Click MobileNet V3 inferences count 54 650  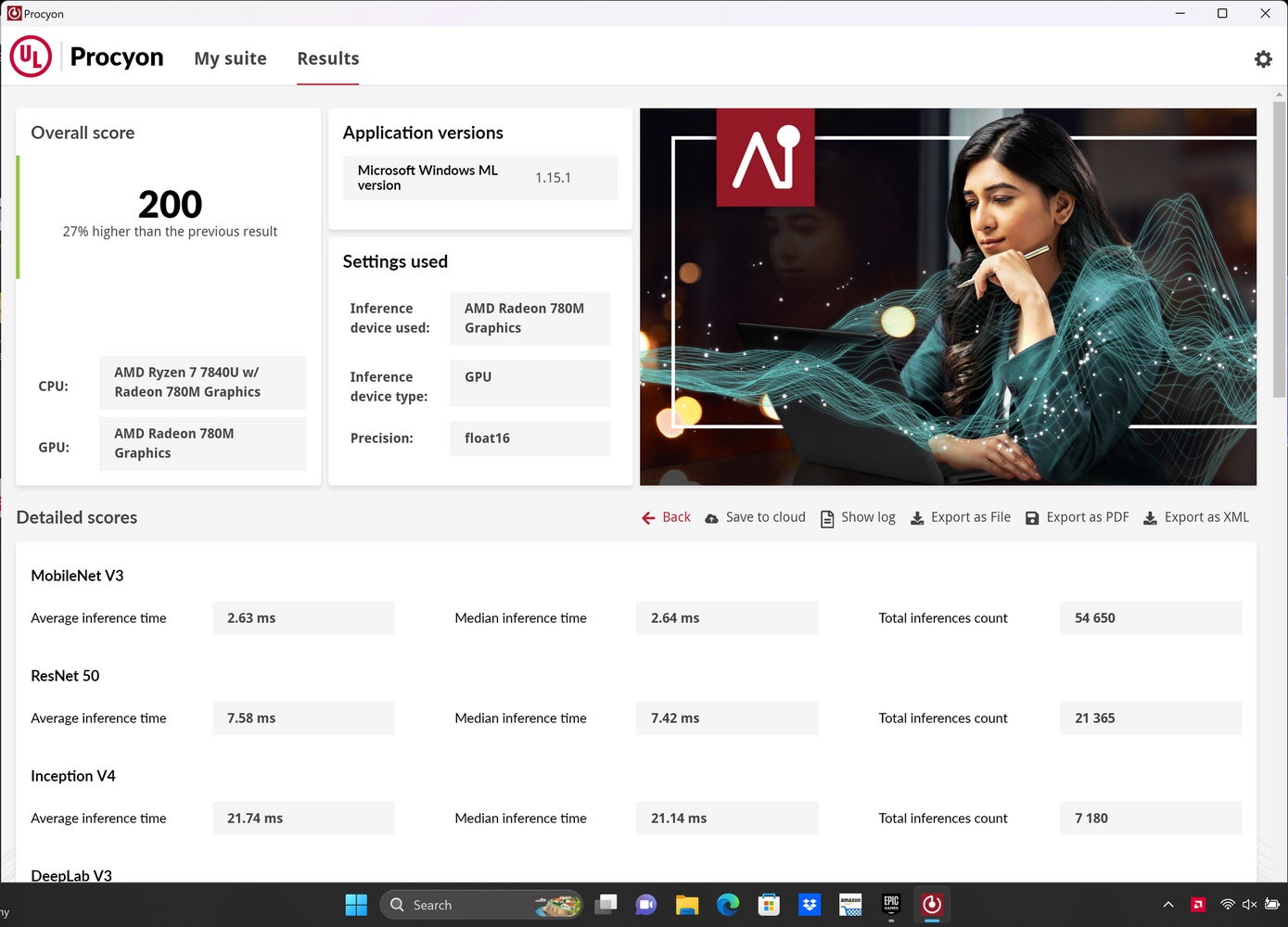[1151, 618]
